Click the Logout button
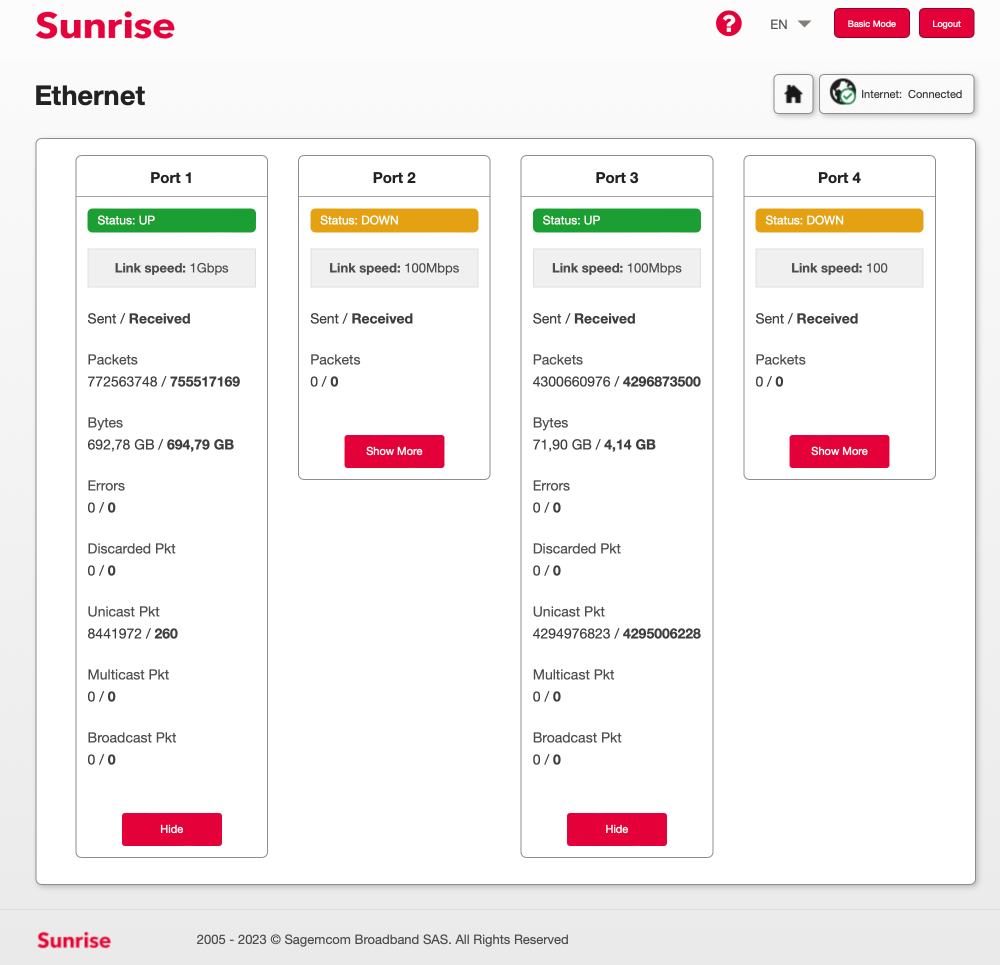Image resolution: width=1000 pixels, height=965 pixels. point(946,24)
